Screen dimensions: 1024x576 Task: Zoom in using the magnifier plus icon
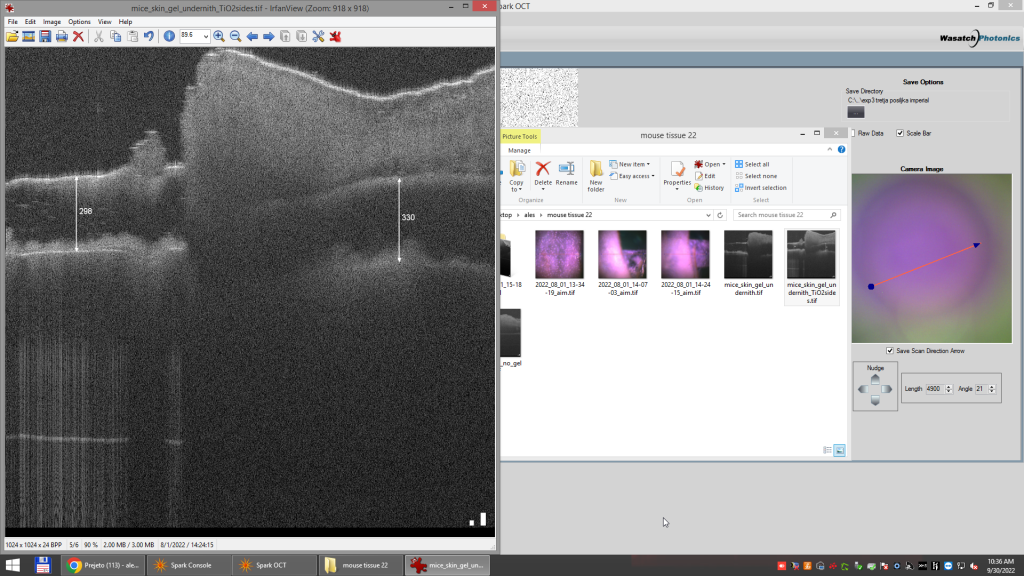click(x=219, y=36)
